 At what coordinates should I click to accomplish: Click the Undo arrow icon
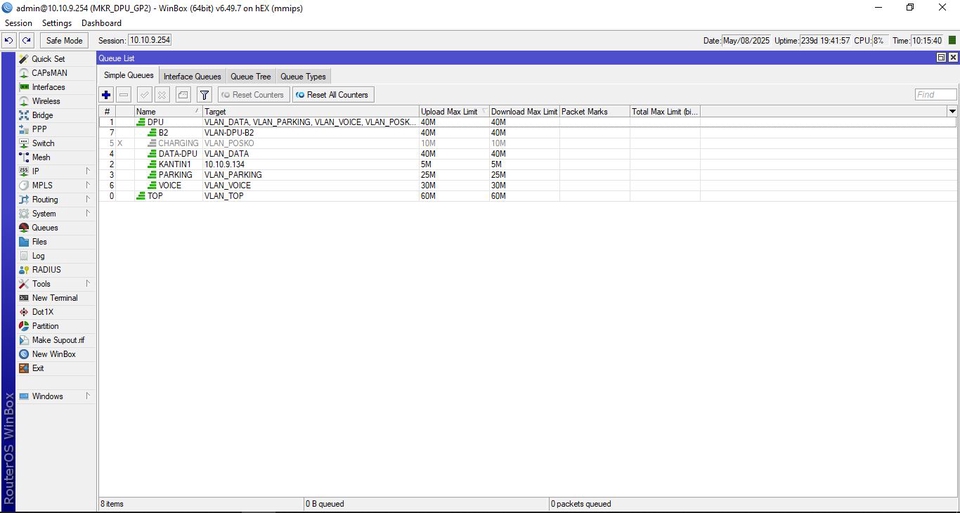click(9, 40)
